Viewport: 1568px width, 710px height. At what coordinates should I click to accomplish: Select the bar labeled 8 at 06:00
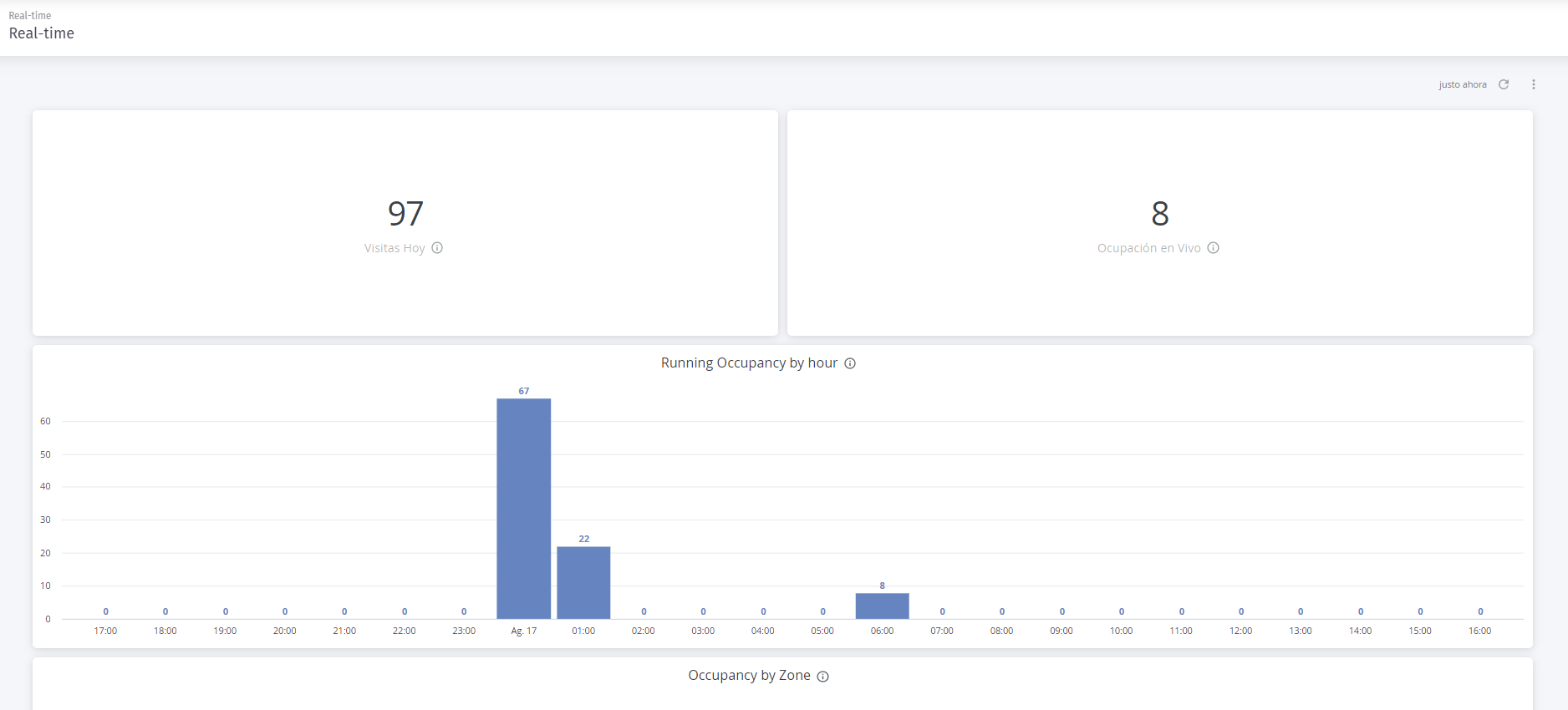point(883,606)
